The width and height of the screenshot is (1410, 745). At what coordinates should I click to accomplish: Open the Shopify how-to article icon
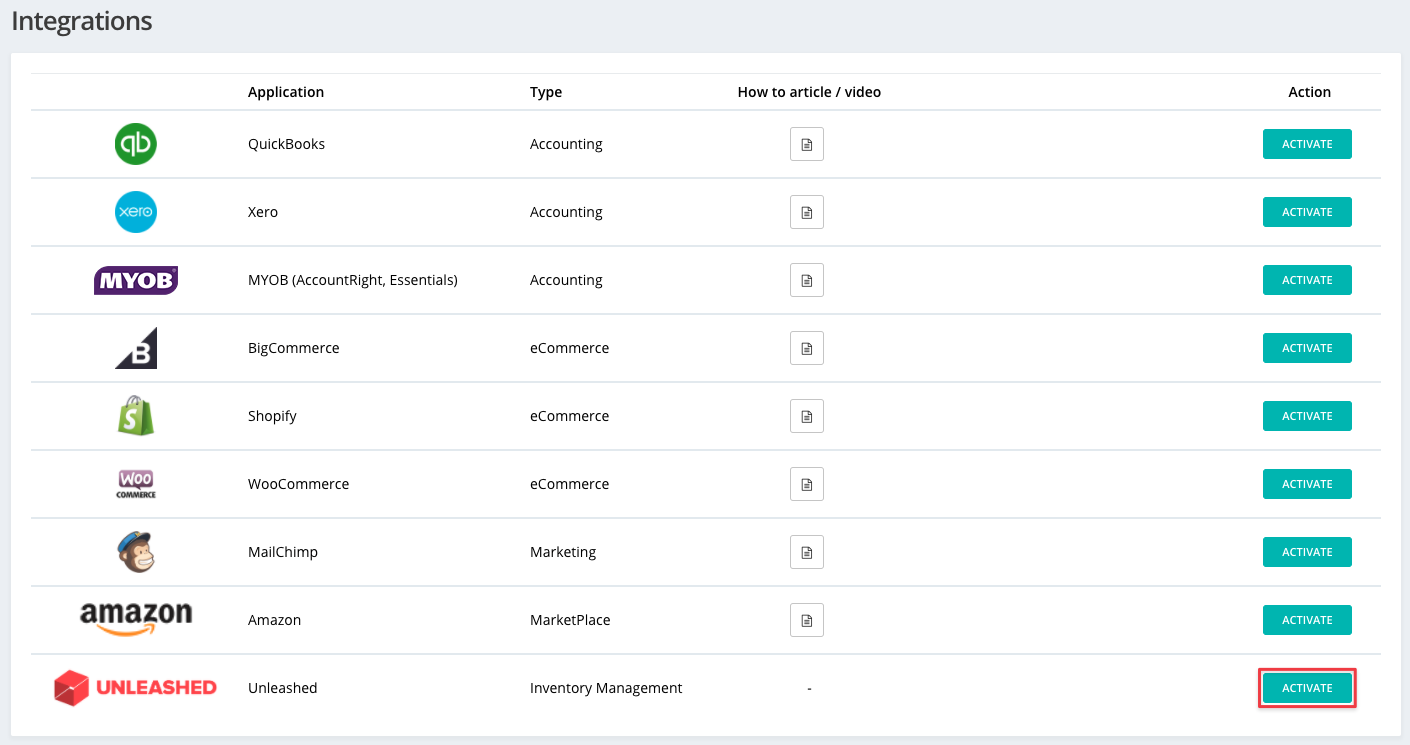point(806,416)
